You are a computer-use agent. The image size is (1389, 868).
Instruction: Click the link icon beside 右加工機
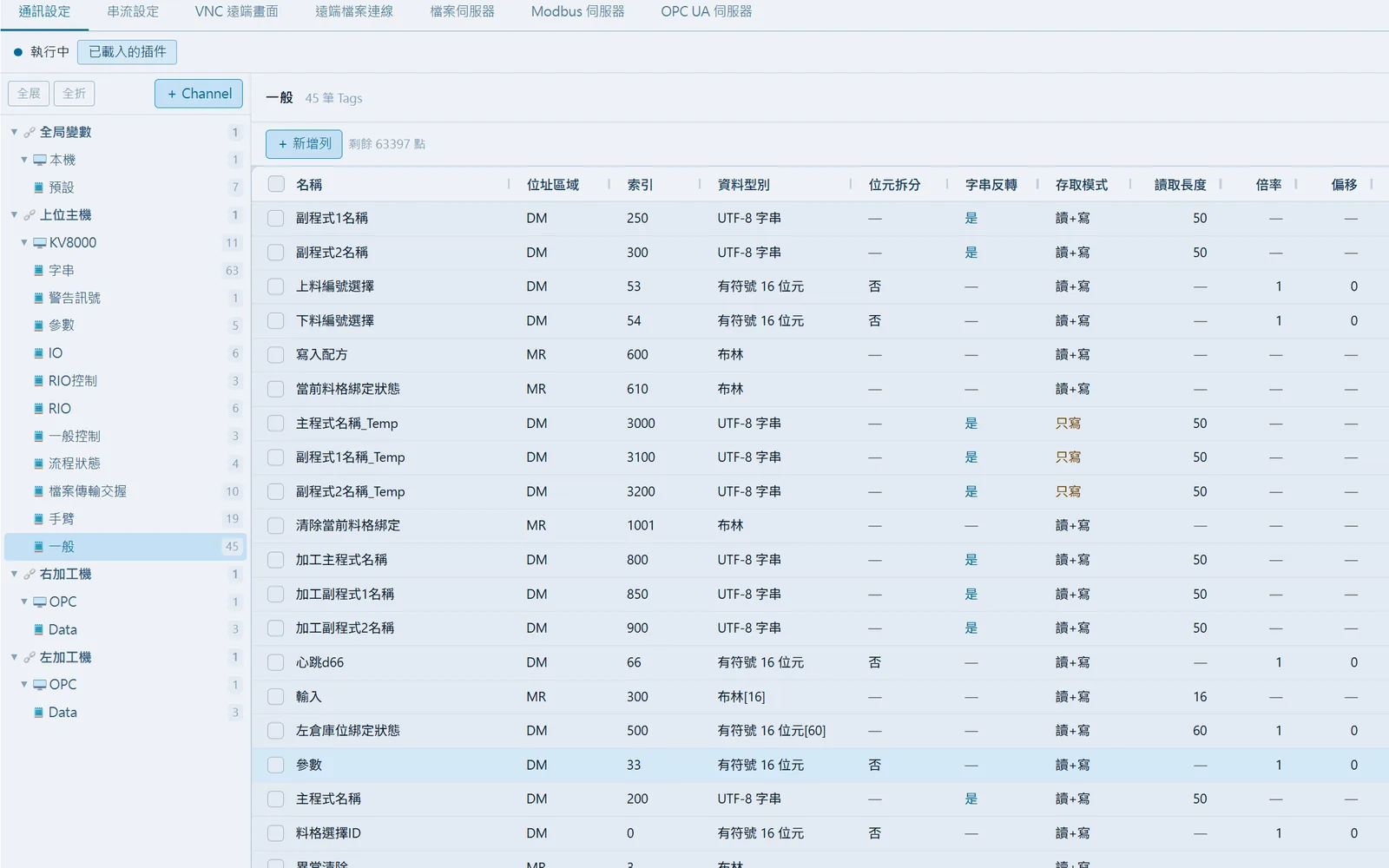30,575
